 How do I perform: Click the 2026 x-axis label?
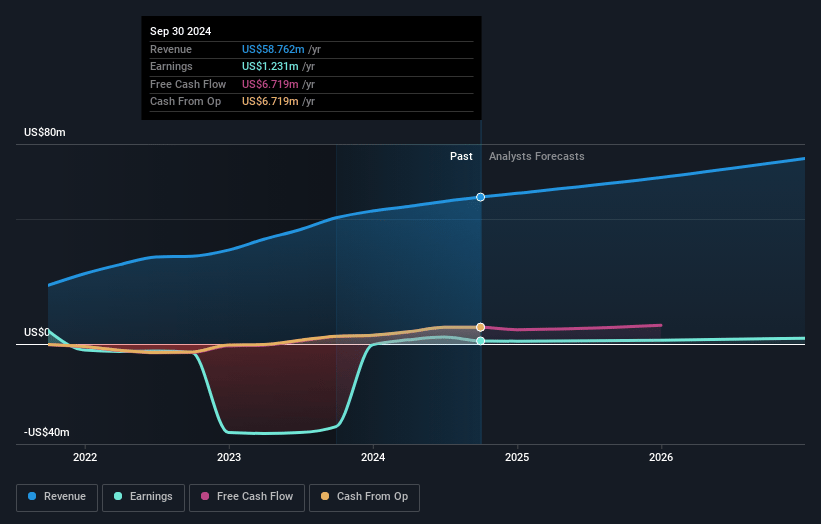(661, 457)
